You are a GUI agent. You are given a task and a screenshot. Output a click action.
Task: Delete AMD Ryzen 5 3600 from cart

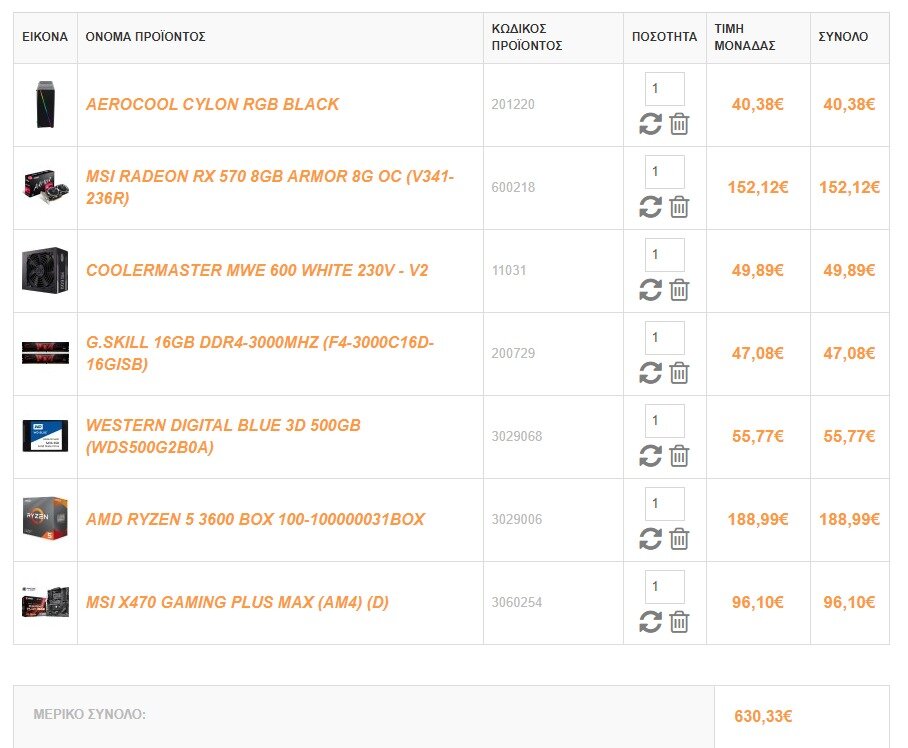click(679, 539)
